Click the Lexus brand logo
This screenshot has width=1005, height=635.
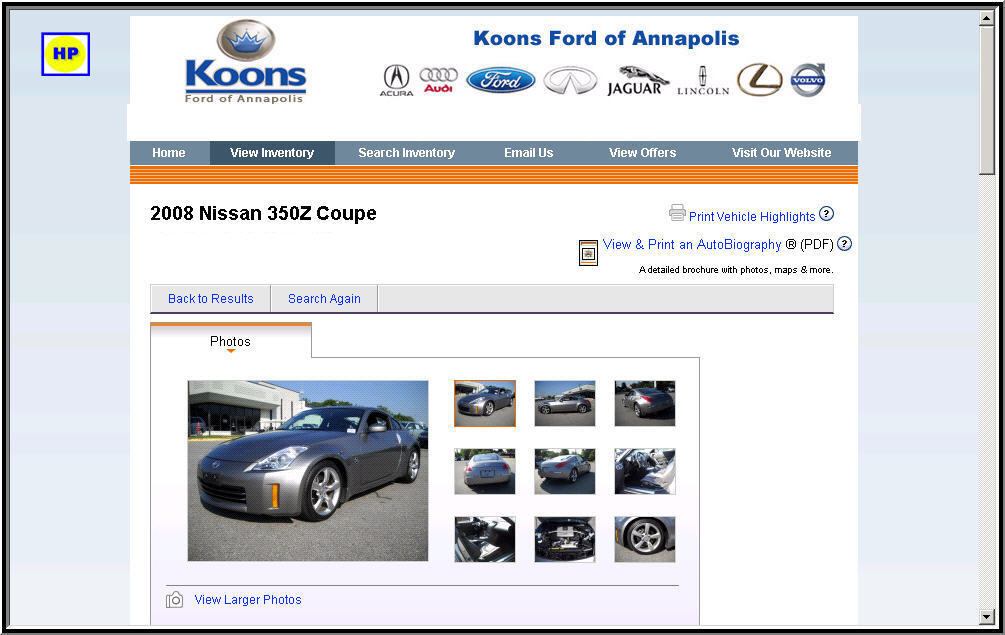(760, 80)
